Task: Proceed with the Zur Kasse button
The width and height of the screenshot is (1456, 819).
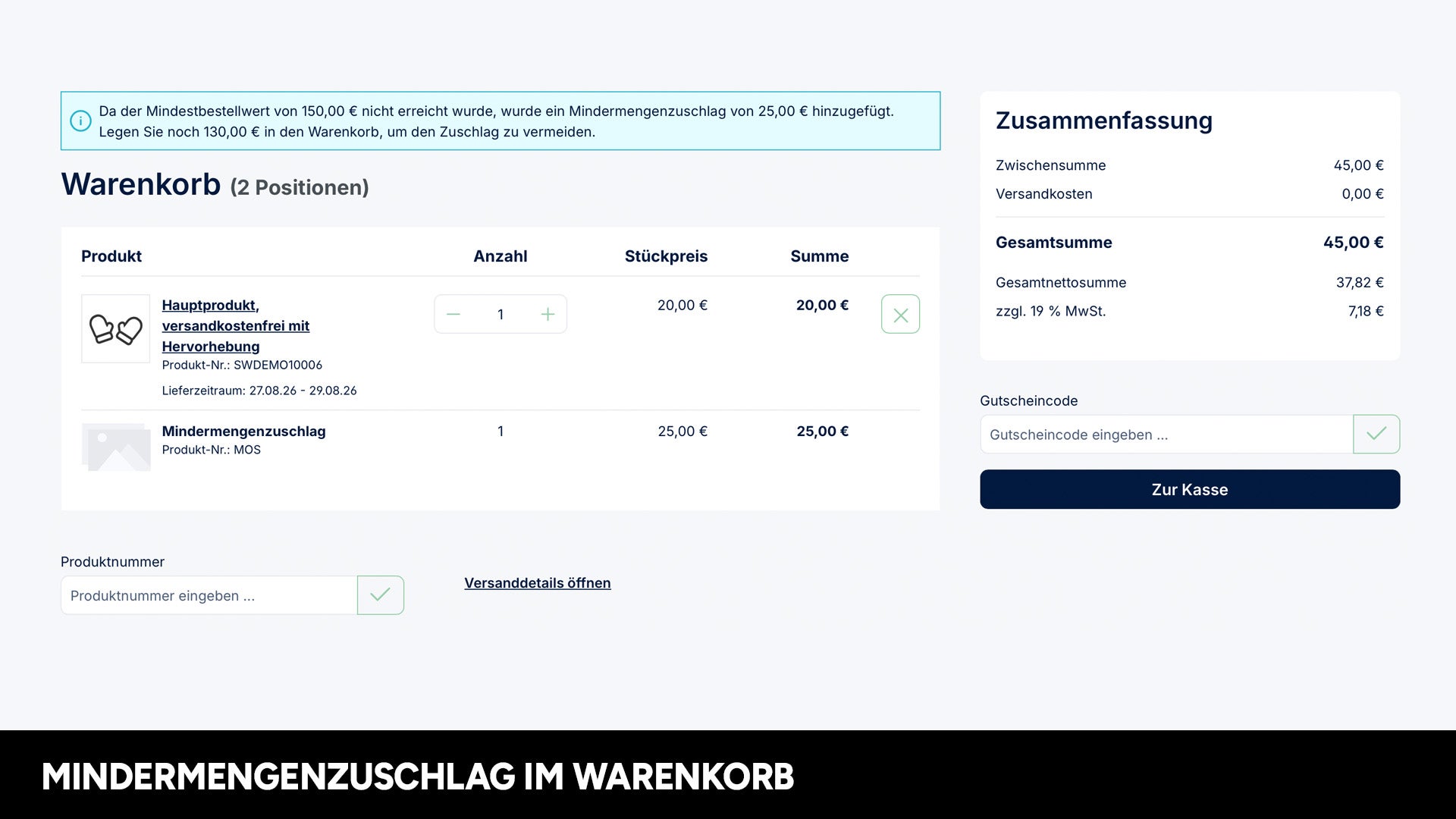Action: point(1190,489)
